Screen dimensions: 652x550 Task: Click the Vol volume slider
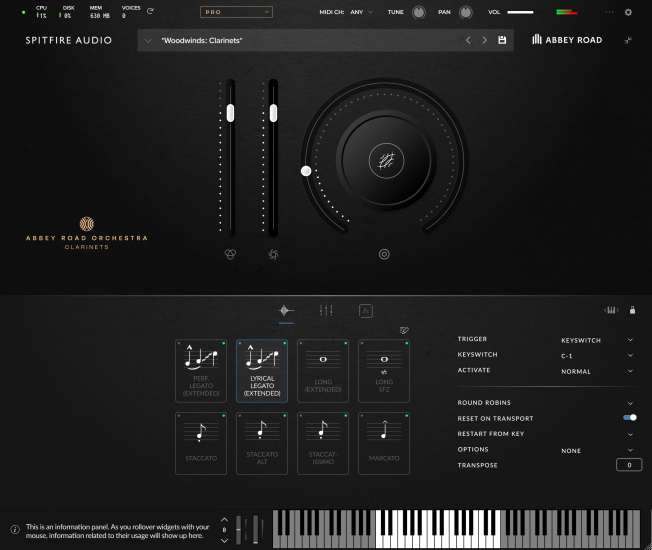tap(520, 12)
